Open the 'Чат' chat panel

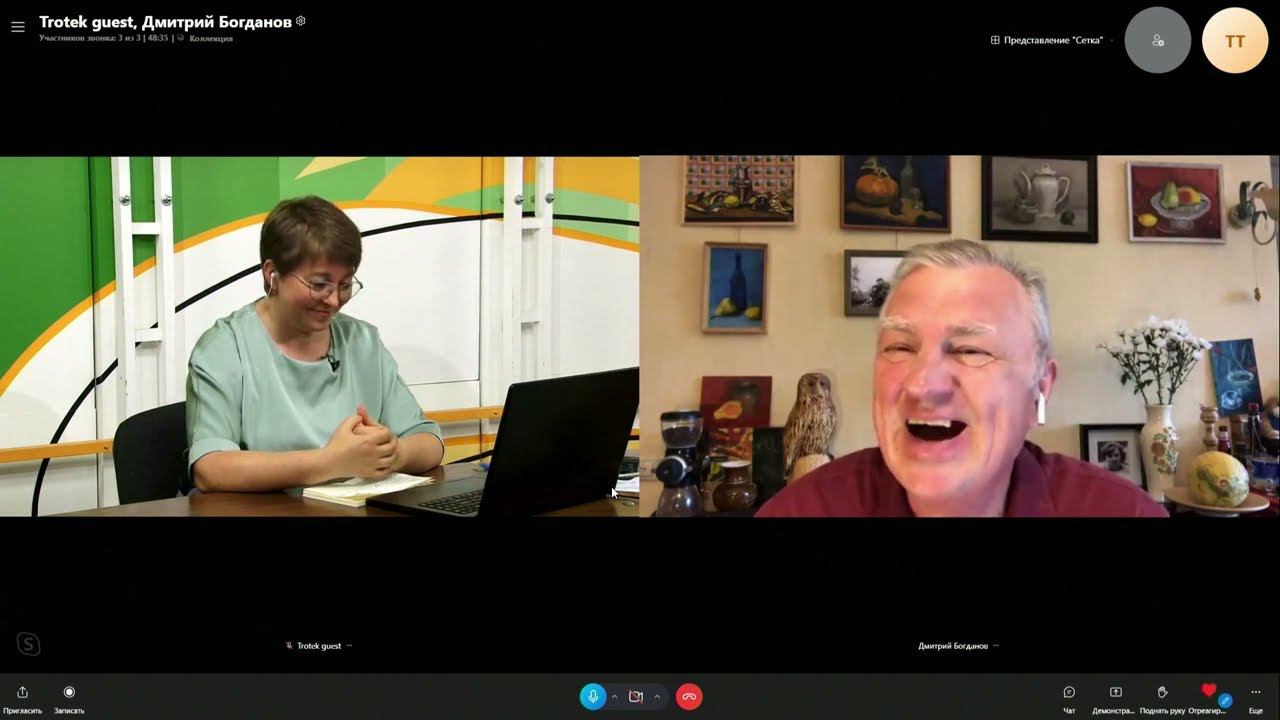[x=1069, y=698]
